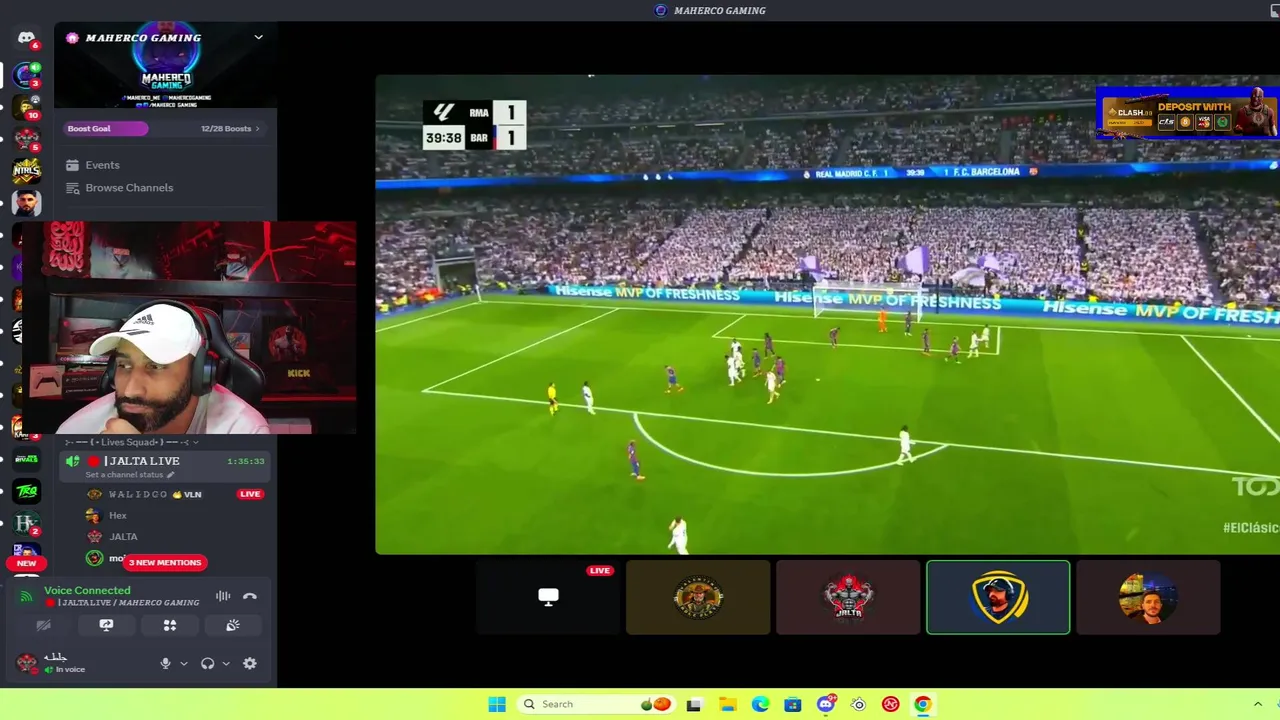Image resolution: width=1280 pixels, height=720 pixels.
Task: Open the server icon with 5 badge
Action: [27, 139]
